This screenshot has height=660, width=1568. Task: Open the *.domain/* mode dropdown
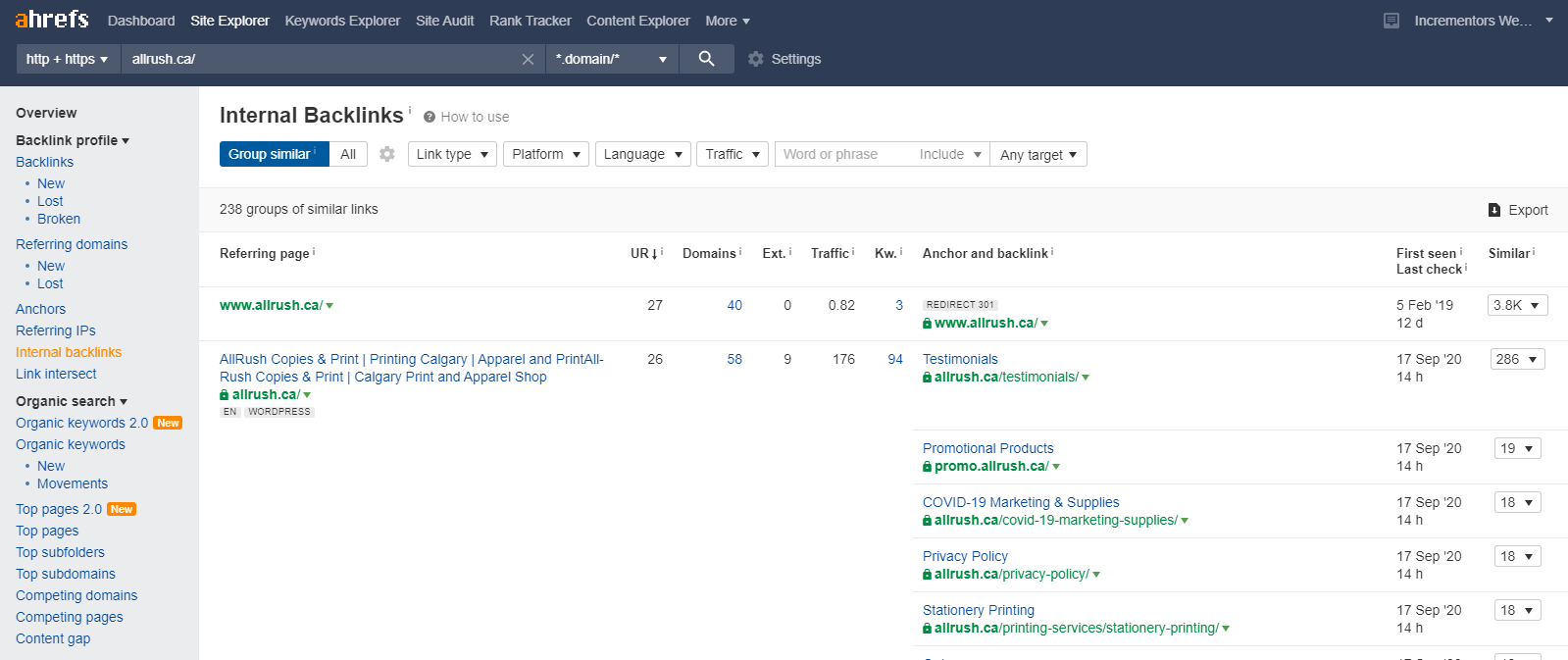[x=612, y=59]
